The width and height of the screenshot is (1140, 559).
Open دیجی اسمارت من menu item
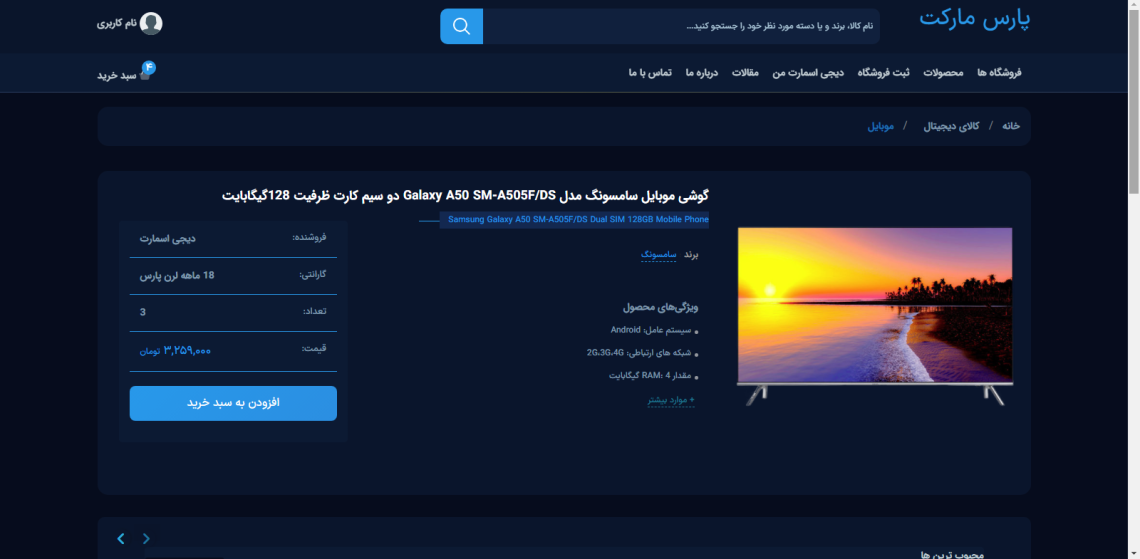coord(808,73)
